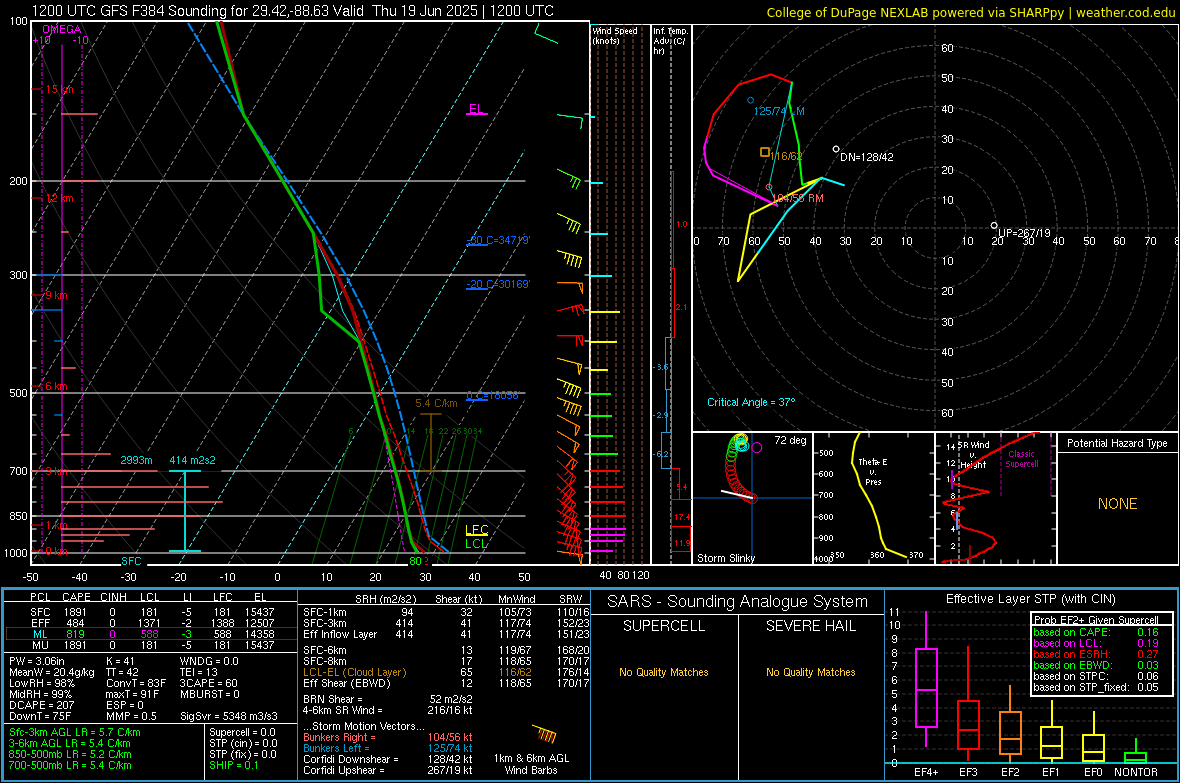
Task: Click the UP=267/19 Corfidi upshear circle marker
Action: [x=994, y=225]
